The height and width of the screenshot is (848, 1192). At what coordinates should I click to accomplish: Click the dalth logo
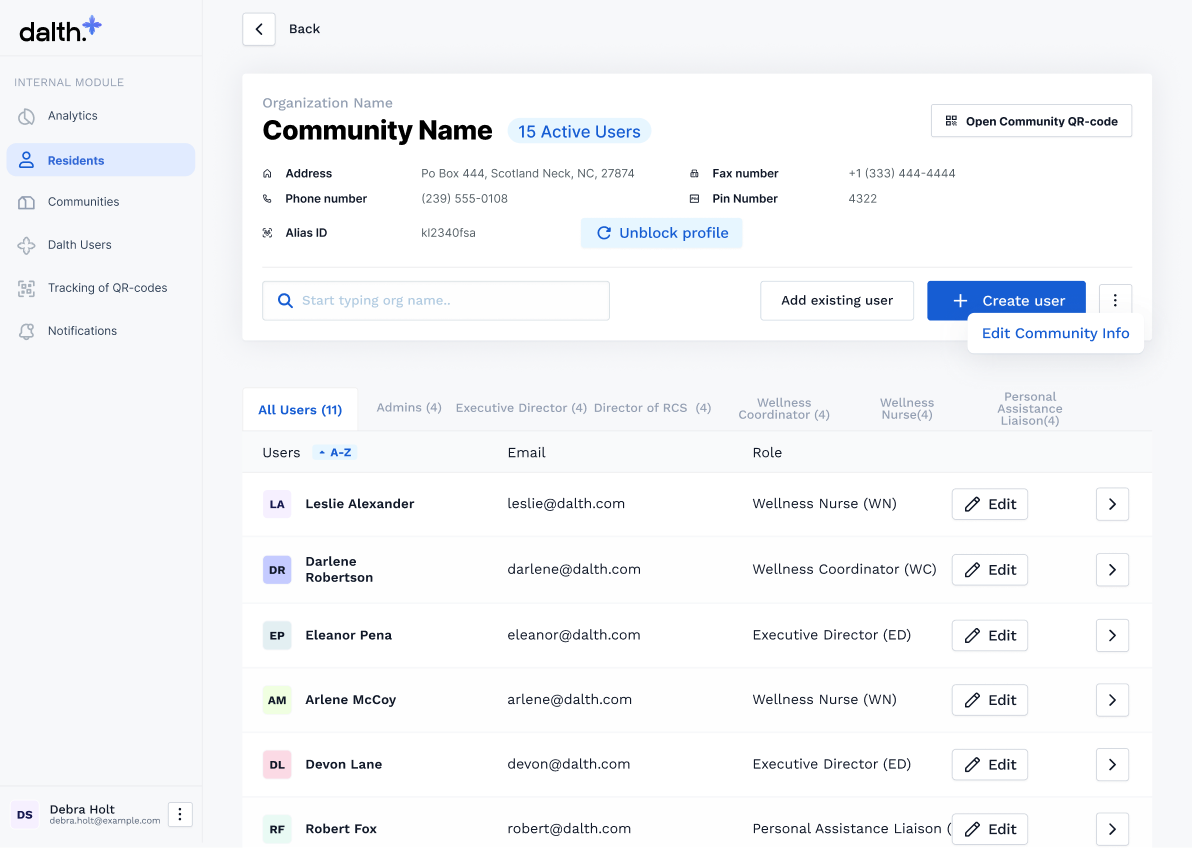(60, 29)
